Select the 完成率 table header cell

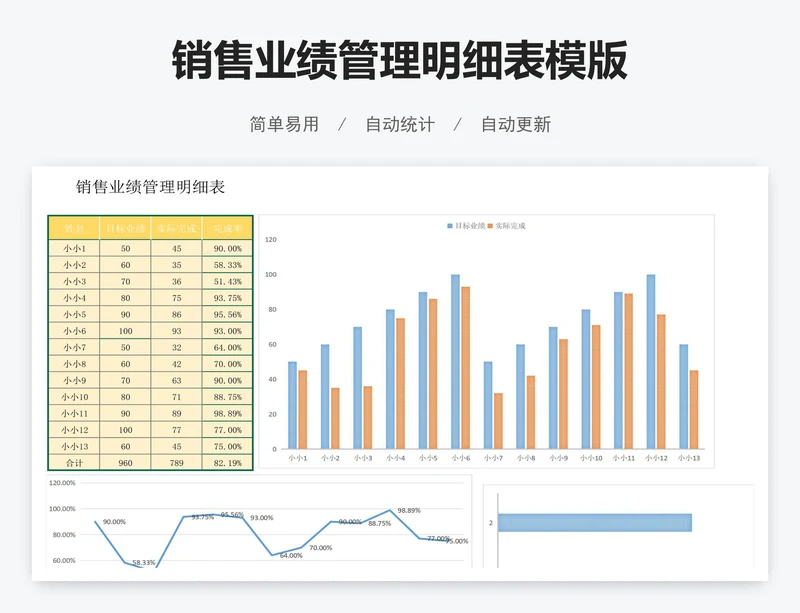point(228,228)
